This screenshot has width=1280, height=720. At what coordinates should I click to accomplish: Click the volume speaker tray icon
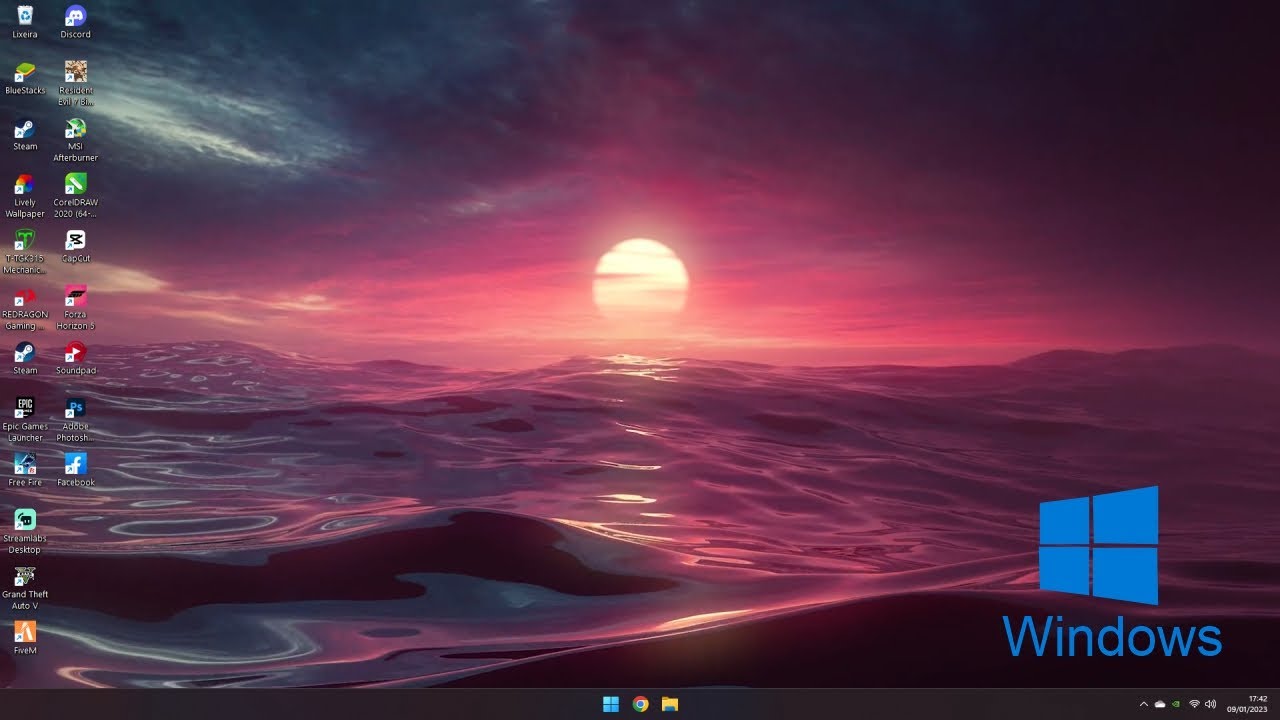(x=1211, y=704)
